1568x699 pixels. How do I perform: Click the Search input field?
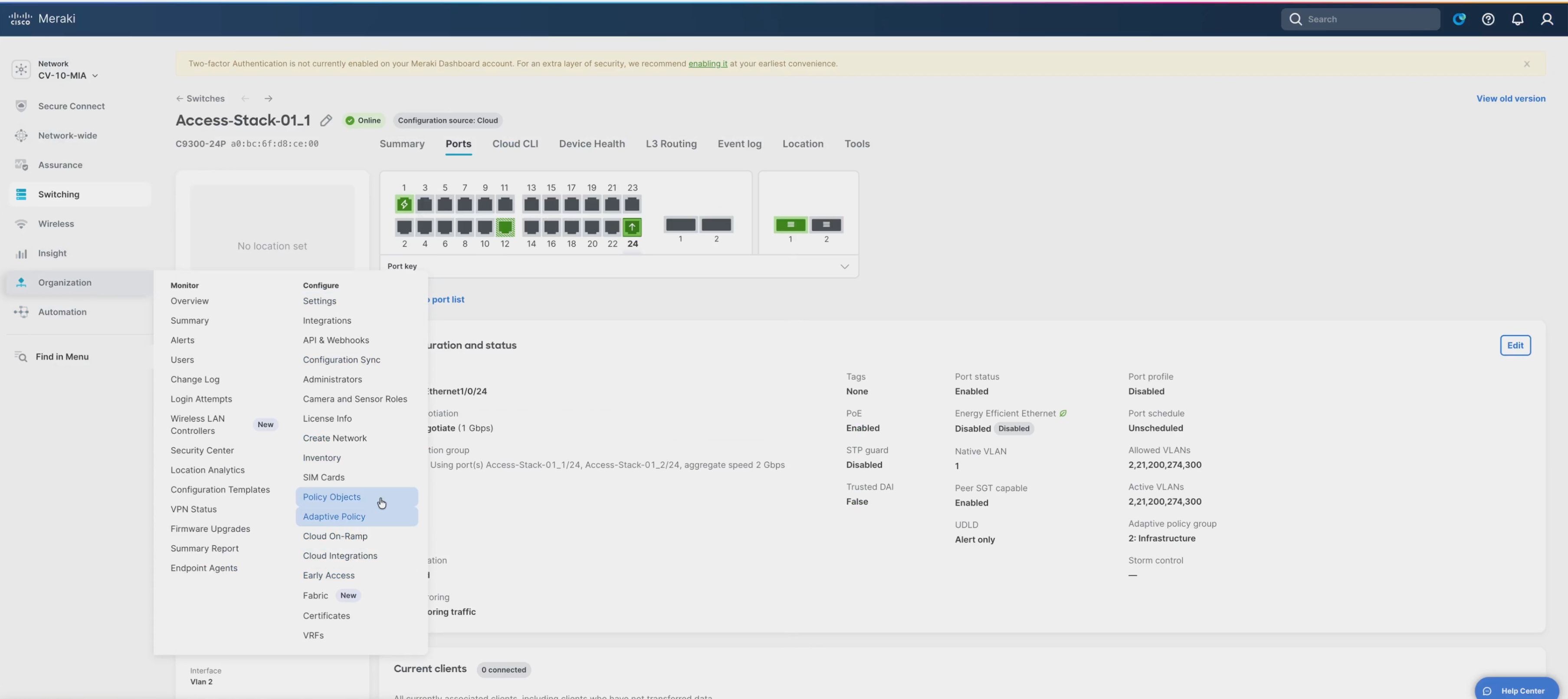(x=1360, y=19)
